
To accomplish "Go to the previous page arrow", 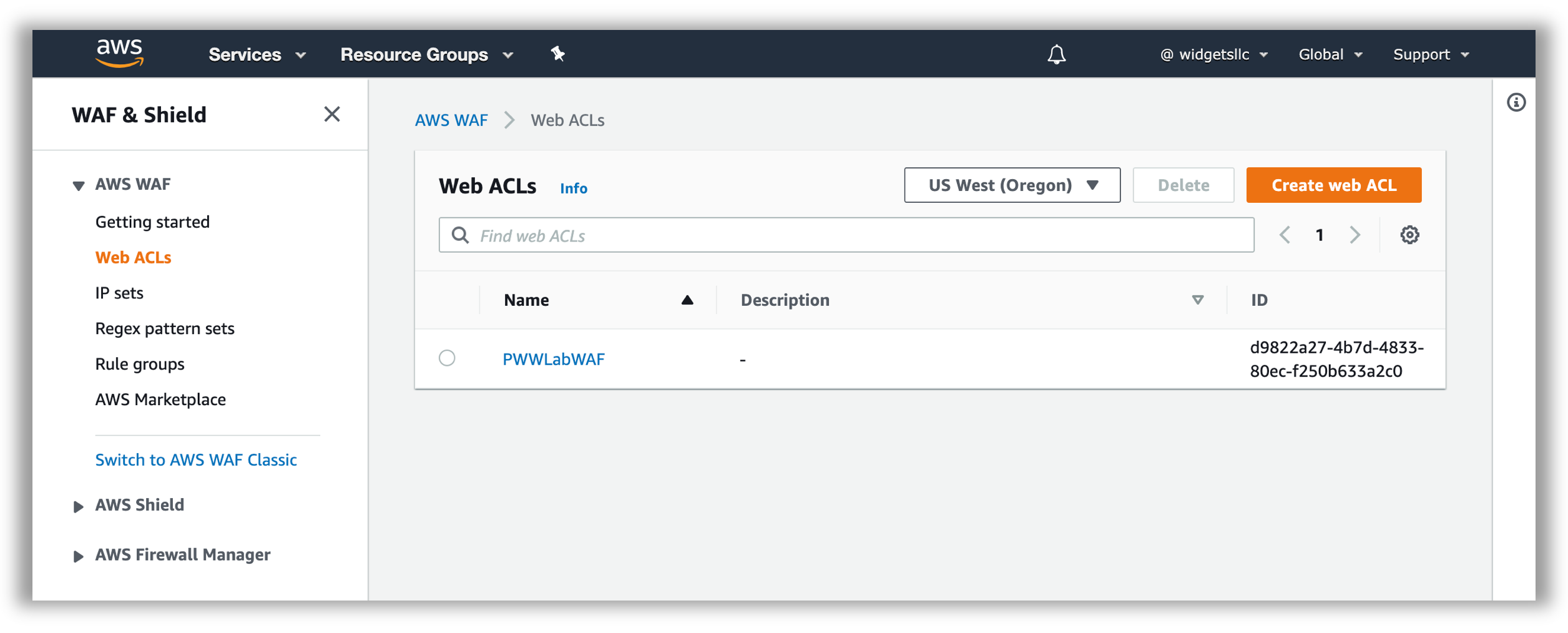I will [1285, 235].
